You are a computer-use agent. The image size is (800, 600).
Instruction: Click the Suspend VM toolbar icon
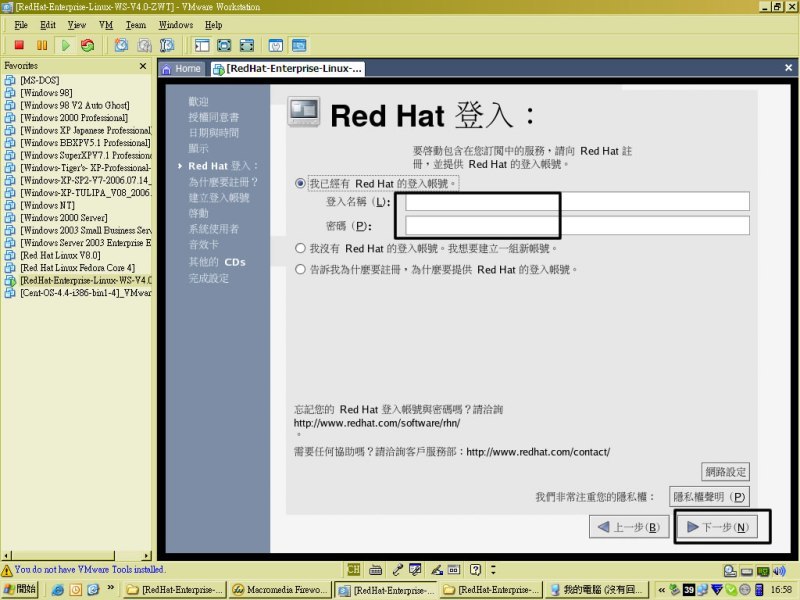click(42, 45)
